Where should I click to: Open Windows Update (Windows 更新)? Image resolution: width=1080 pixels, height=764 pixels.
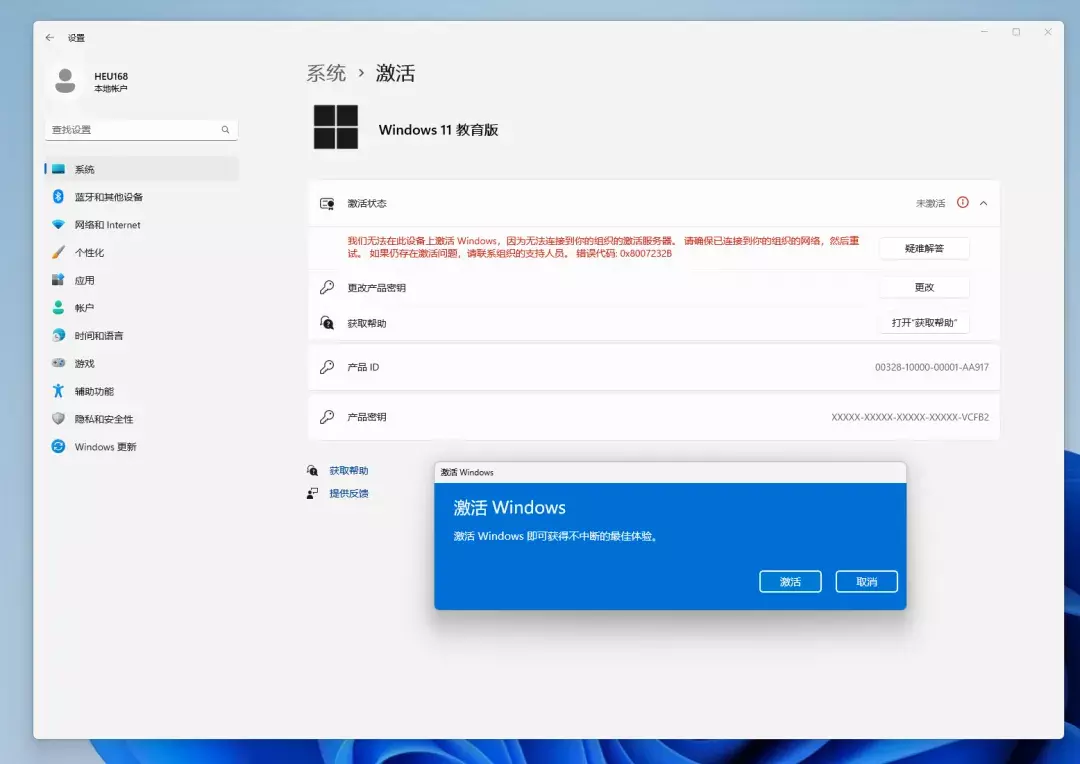(105, 447)
